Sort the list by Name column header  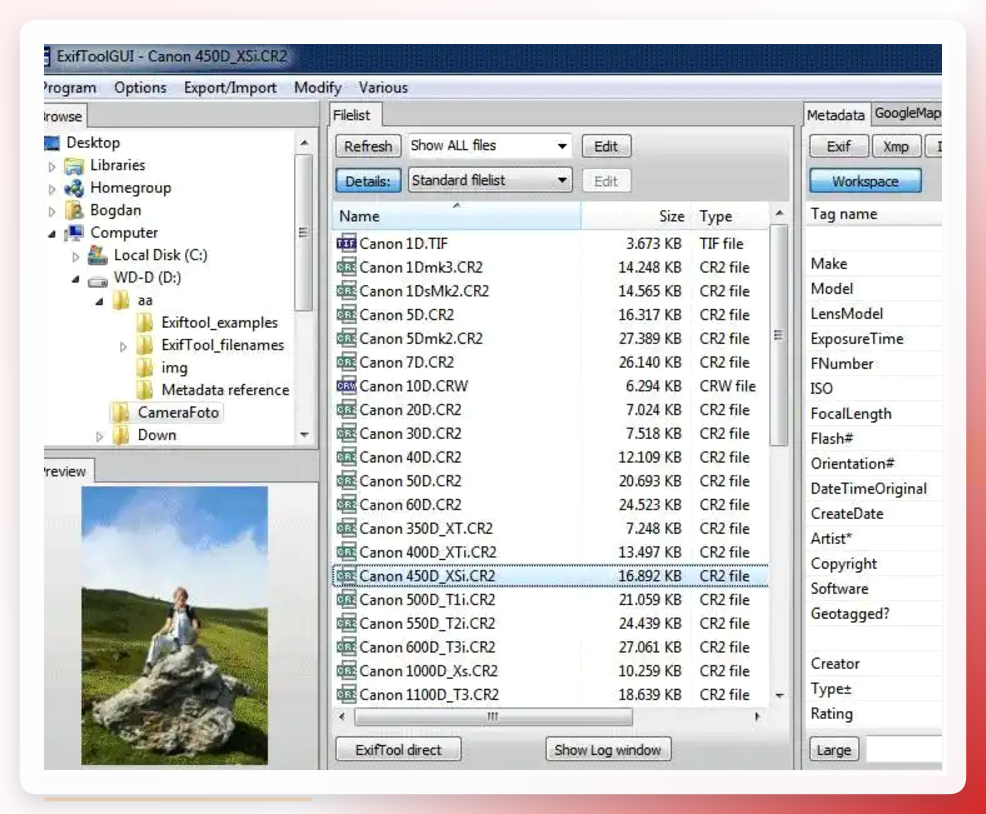pos(456,216)
